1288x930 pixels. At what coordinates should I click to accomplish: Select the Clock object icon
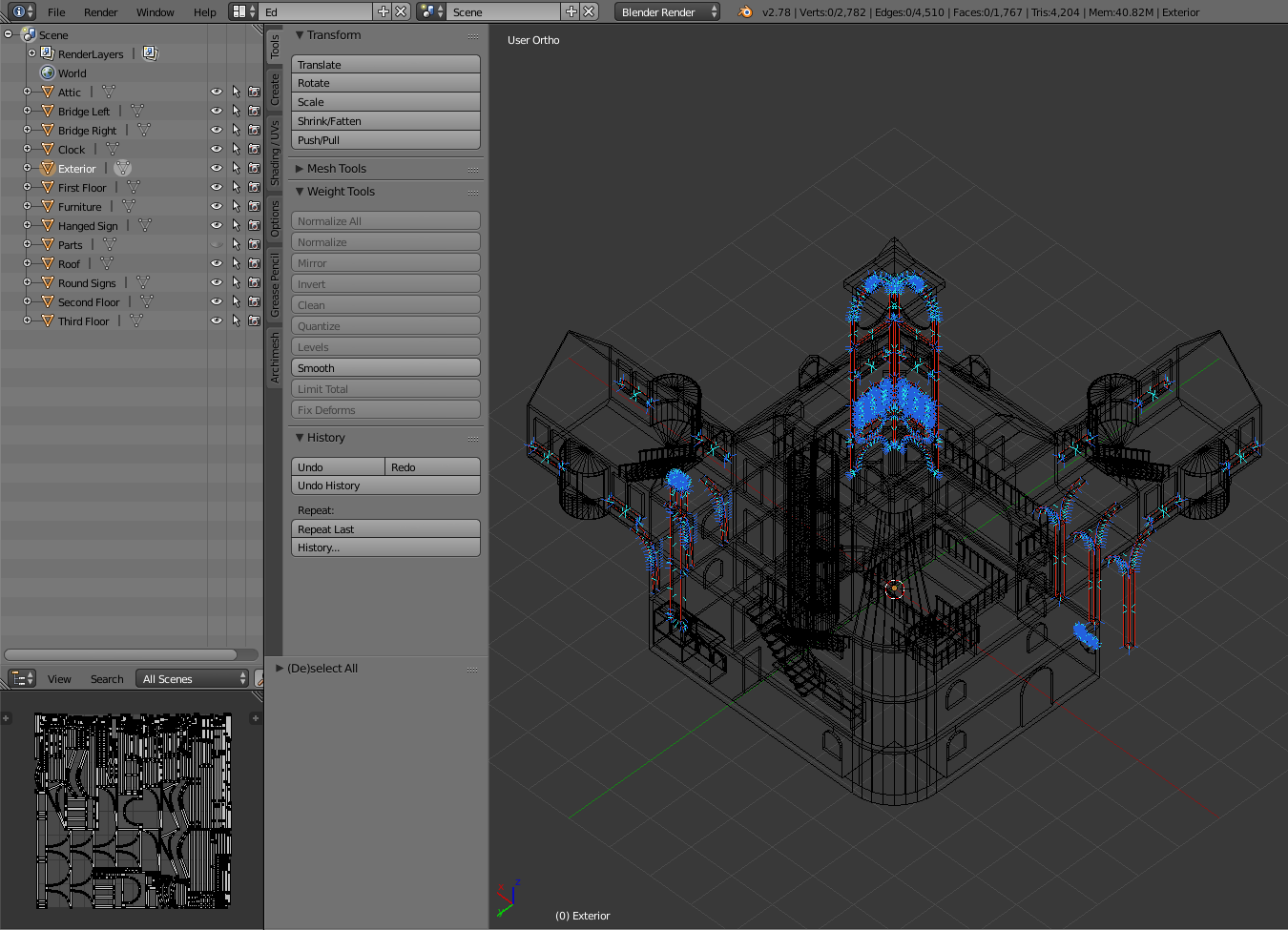pos(48,150)
